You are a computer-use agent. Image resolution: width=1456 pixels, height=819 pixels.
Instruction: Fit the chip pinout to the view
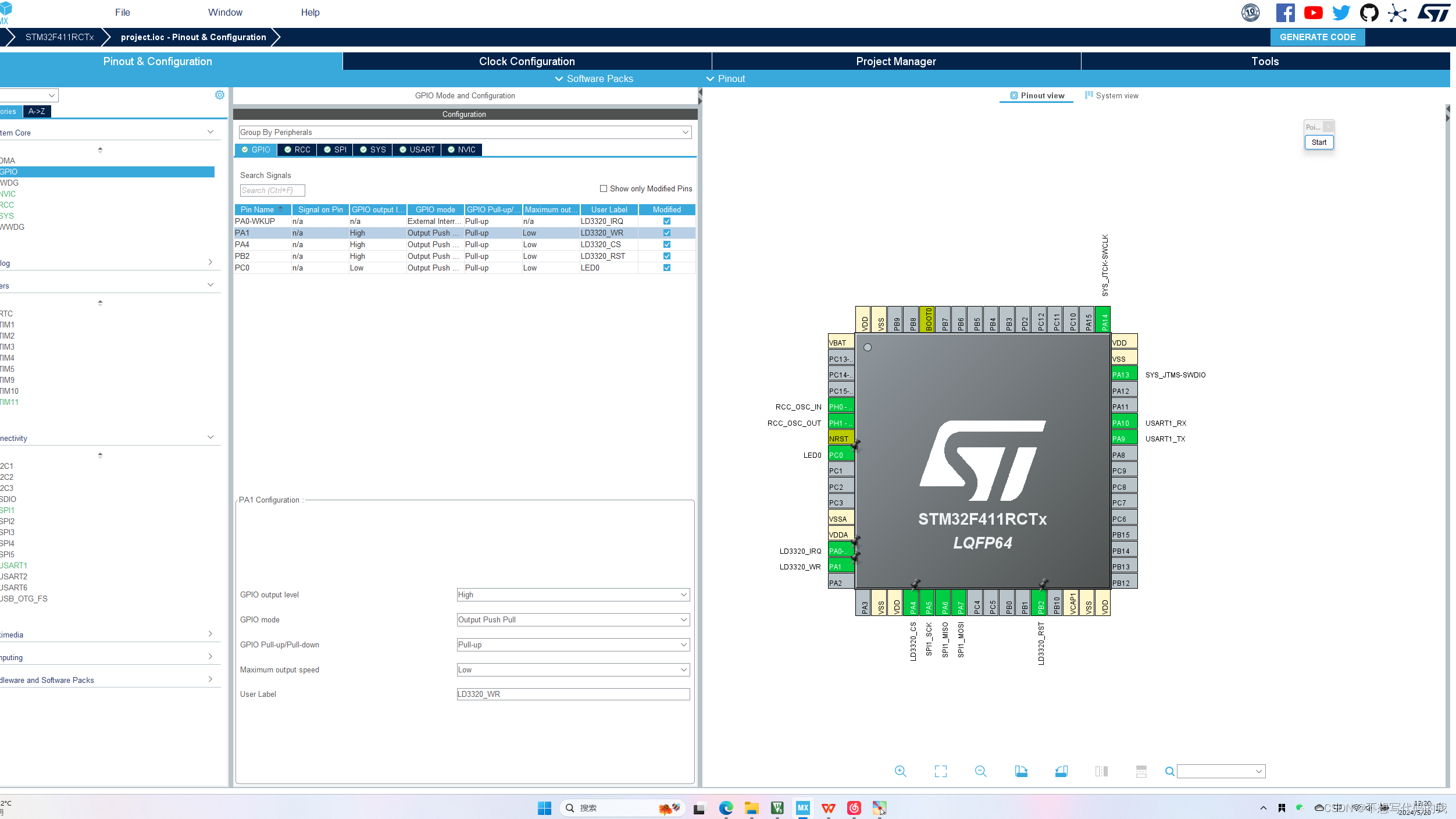coord(941,771)
